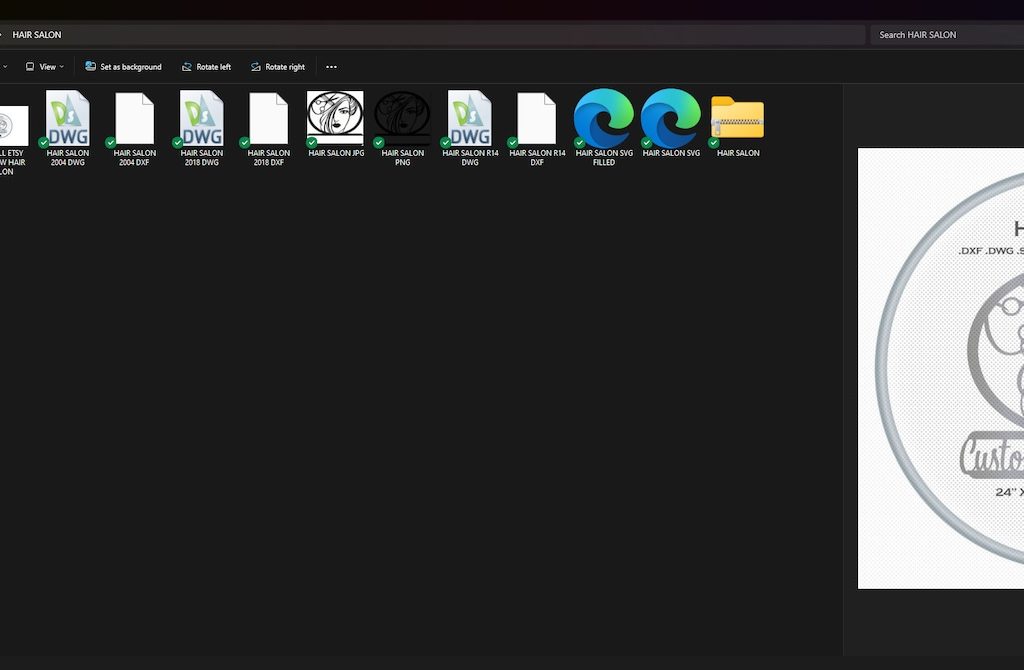Click Set as background
Viewport: 1024px width, 670px height.
tap(124, 67)
